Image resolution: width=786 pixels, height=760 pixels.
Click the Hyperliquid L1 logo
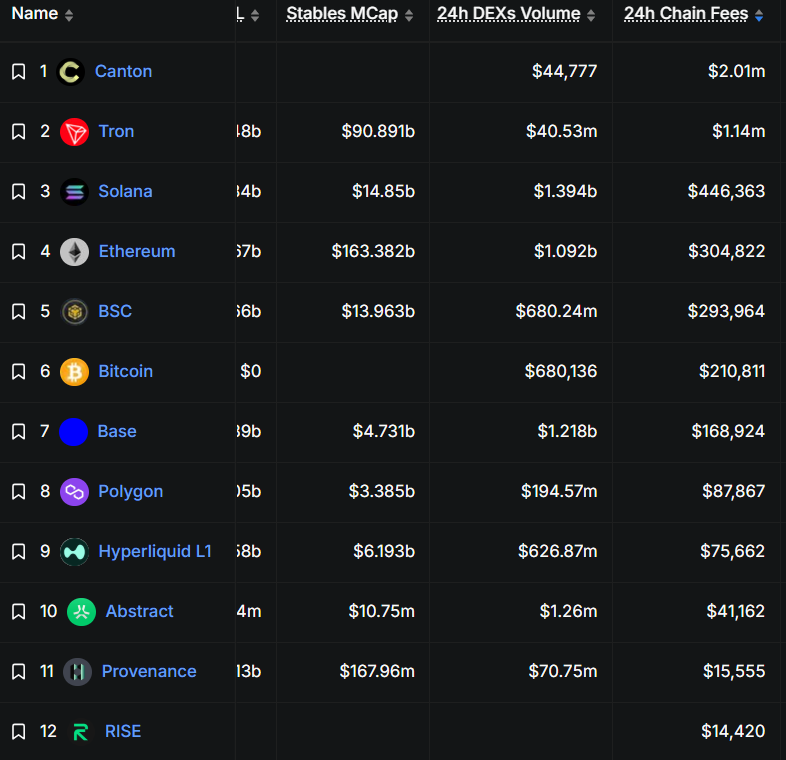tap(74, 552)
